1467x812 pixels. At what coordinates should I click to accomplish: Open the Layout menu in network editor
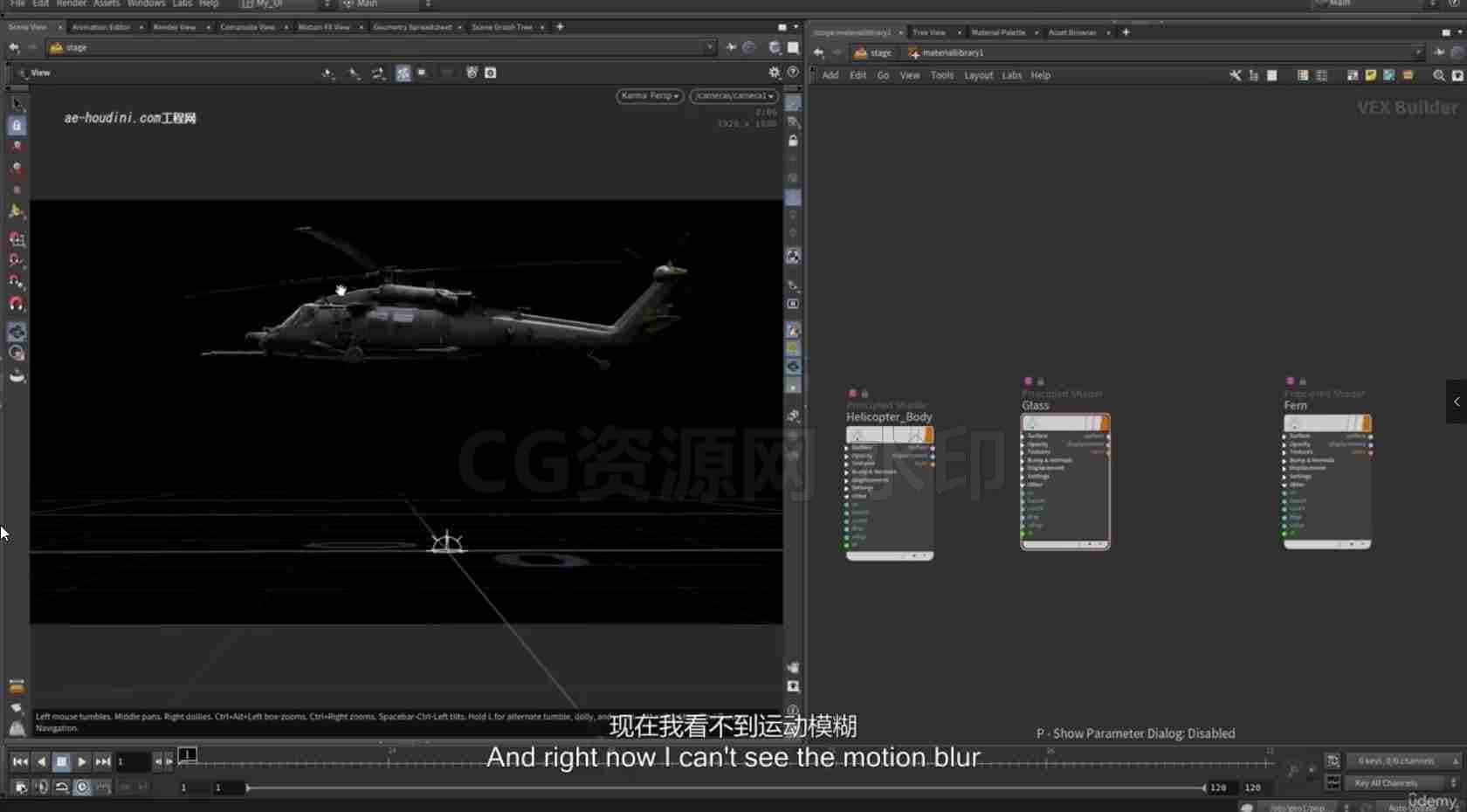point(978,75)
